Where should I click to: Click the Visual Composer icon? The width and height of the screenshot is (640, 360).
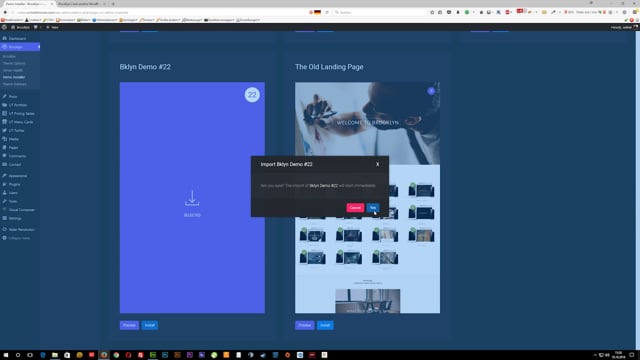[4, 210]
